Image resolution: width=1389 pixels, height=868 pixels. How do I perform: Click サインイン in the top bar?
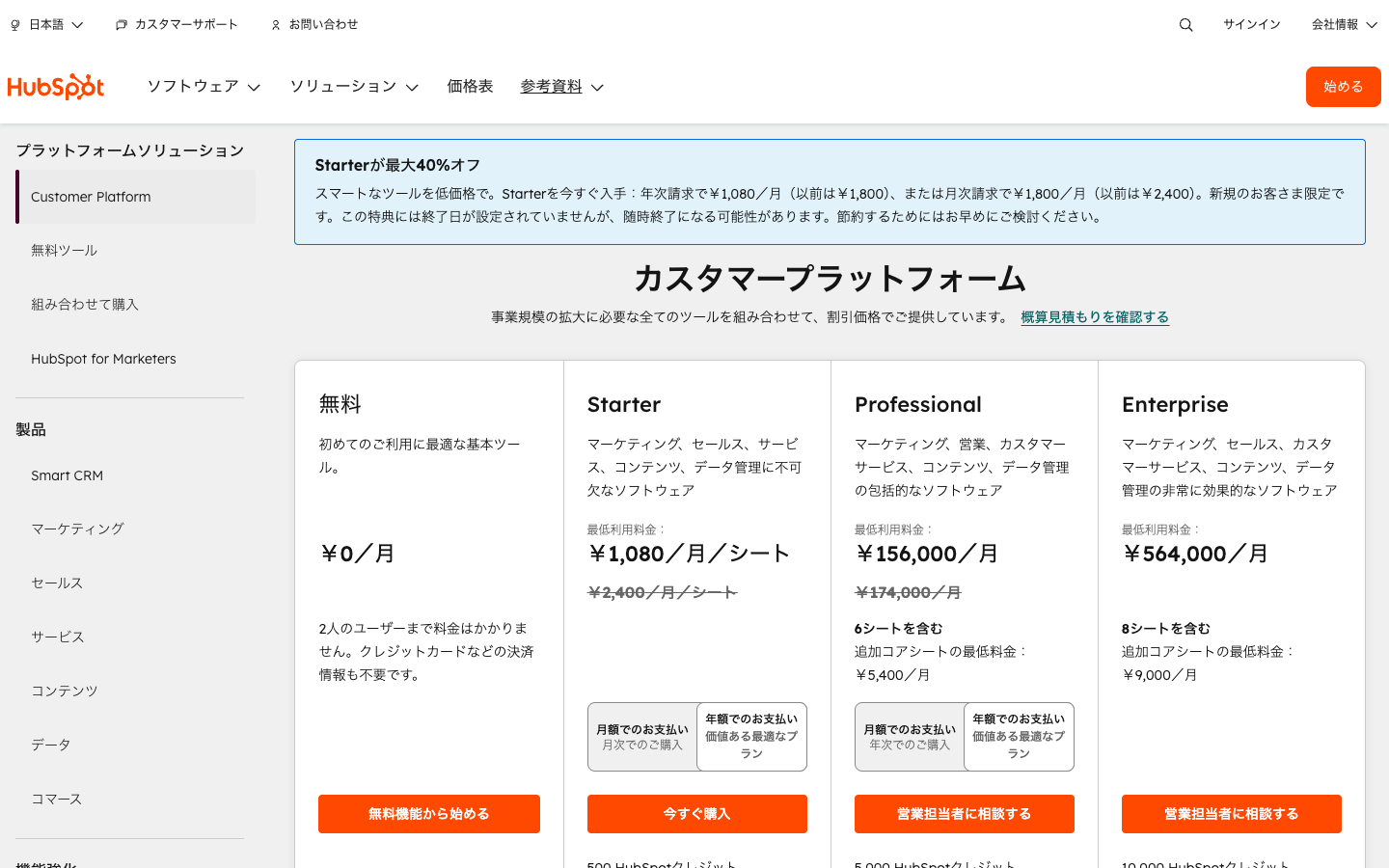pos(1251,24)
